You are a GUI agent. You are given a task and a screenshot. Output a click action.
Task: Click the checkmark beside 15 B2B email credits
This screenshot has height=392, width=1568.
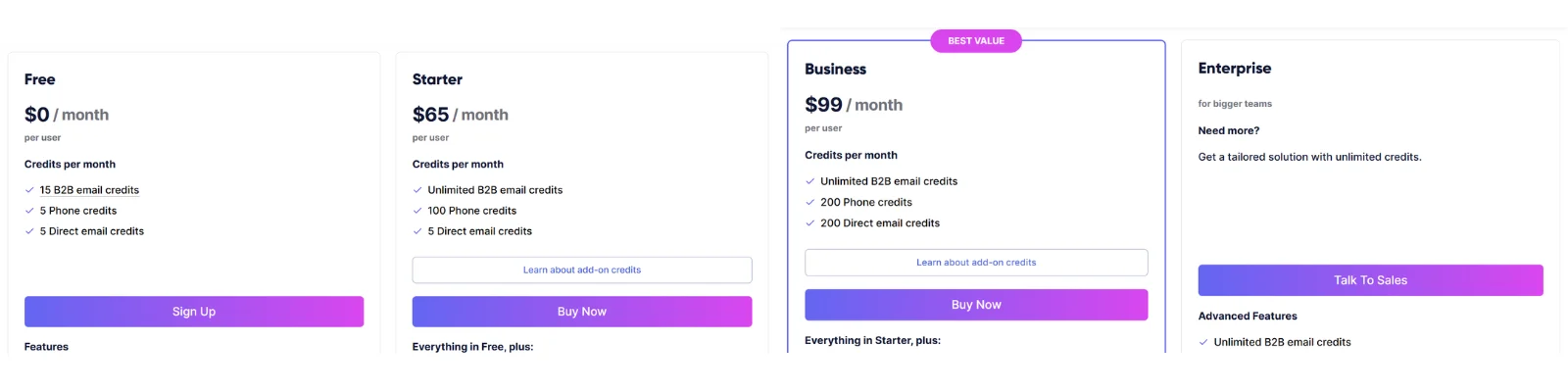[x=29, y=190]
